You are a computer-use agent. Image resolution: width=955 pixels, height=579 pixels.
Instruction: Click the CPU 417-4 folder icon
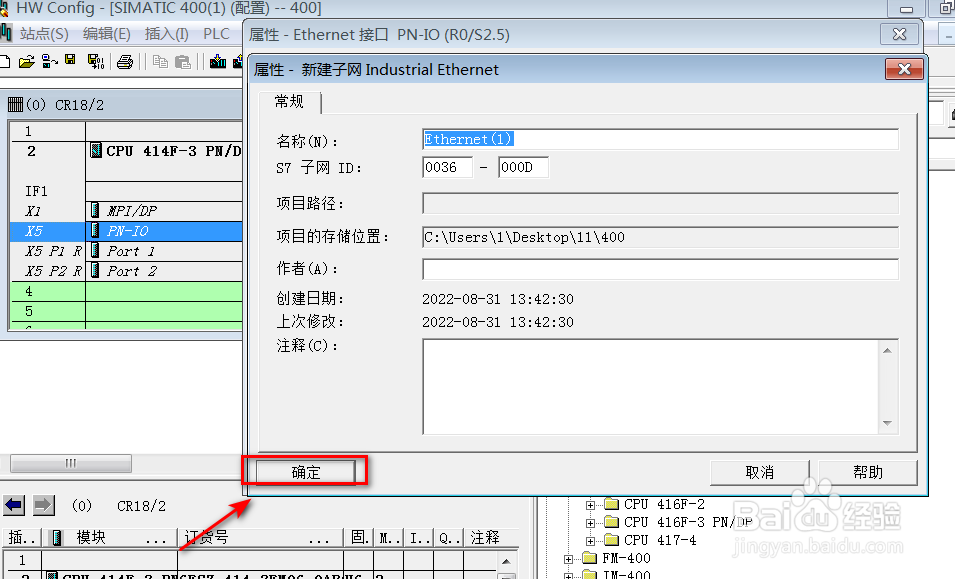(611, 540)
